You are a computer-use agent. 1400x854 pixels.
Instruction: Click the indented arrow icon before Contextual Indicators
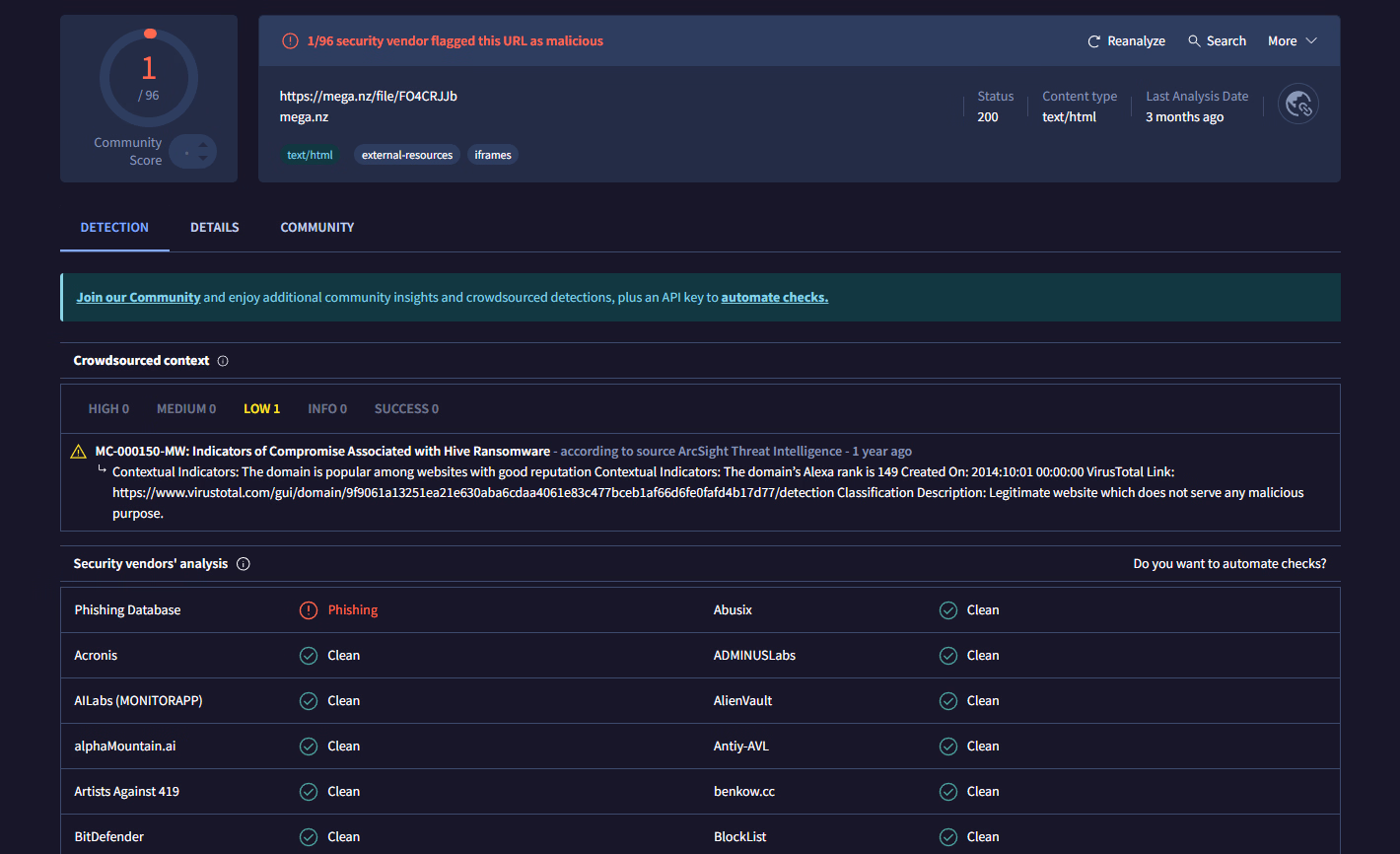pyautogui.click(x=102, y=470)
